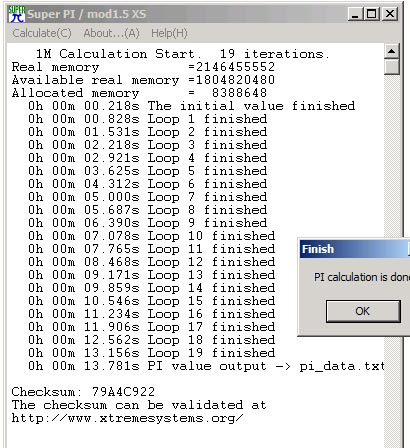The width and height of the screenshot is (410, 448).
Task: Click the 'Super PI / mod1.5 XS' window title
Action: tap(86, 14)
